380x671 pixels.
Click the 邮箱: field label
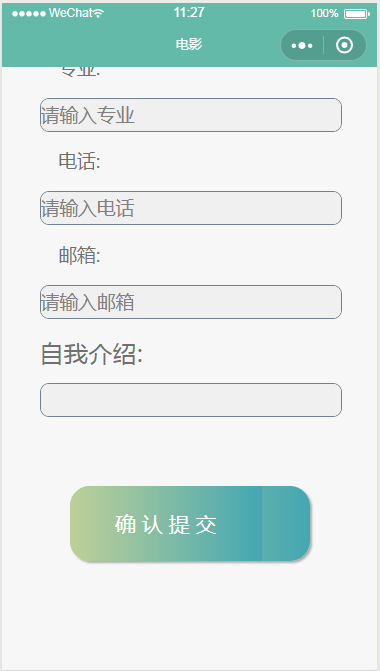pos(80,256)
